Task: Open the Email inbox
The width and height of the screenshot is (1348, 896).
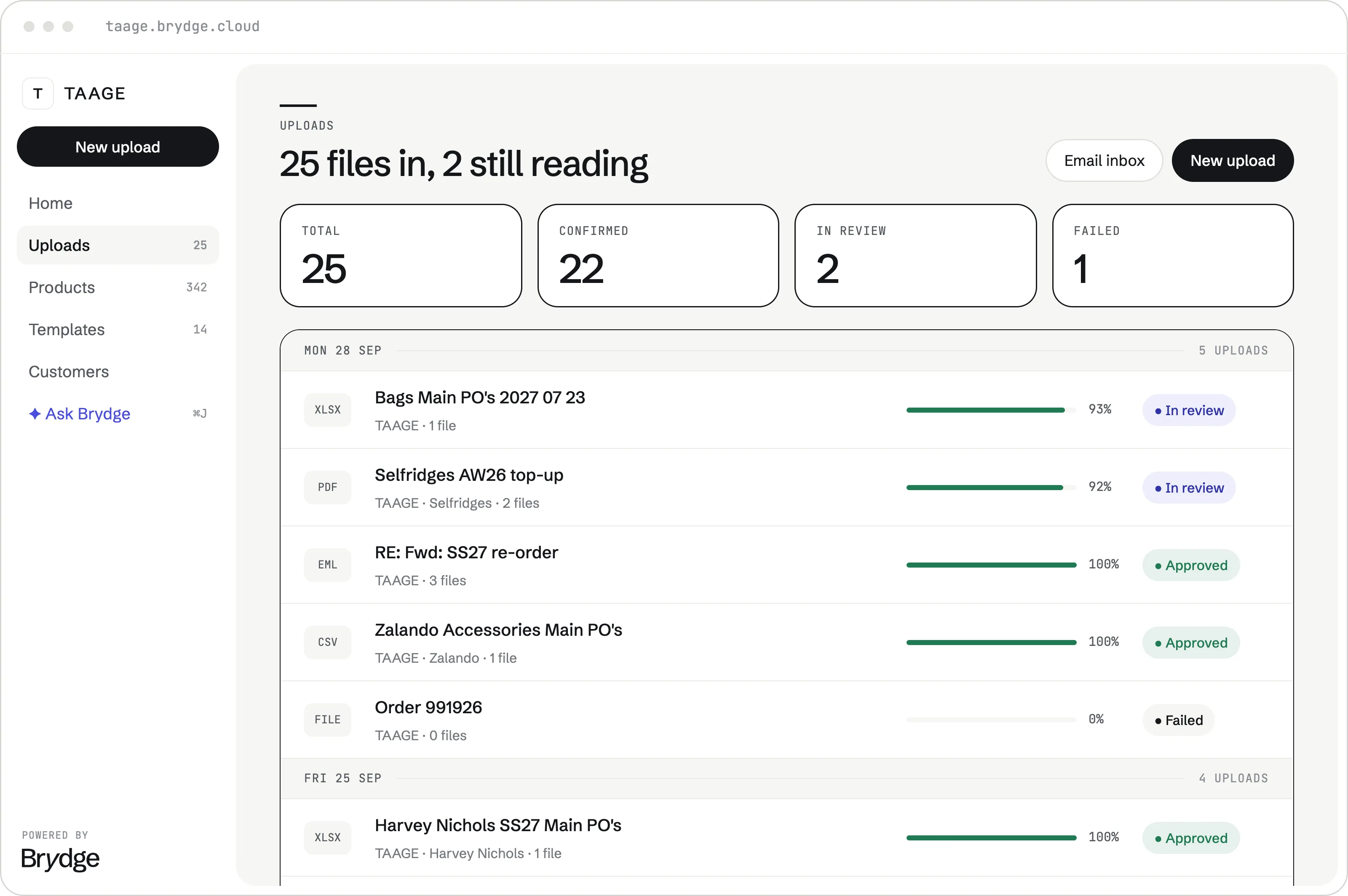Action: coord(1104,160)
